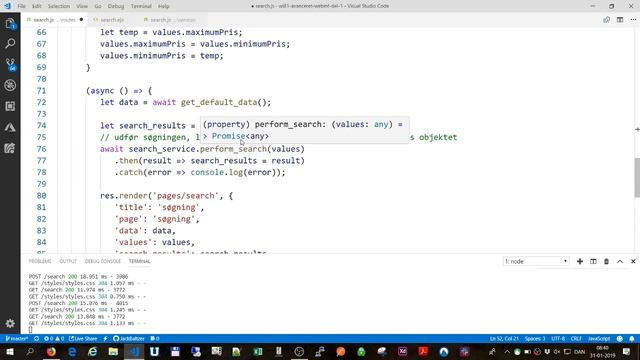The height and width of the screenshot is (360, 640).
Task: Open the View menu
Action: coord(82,6)
